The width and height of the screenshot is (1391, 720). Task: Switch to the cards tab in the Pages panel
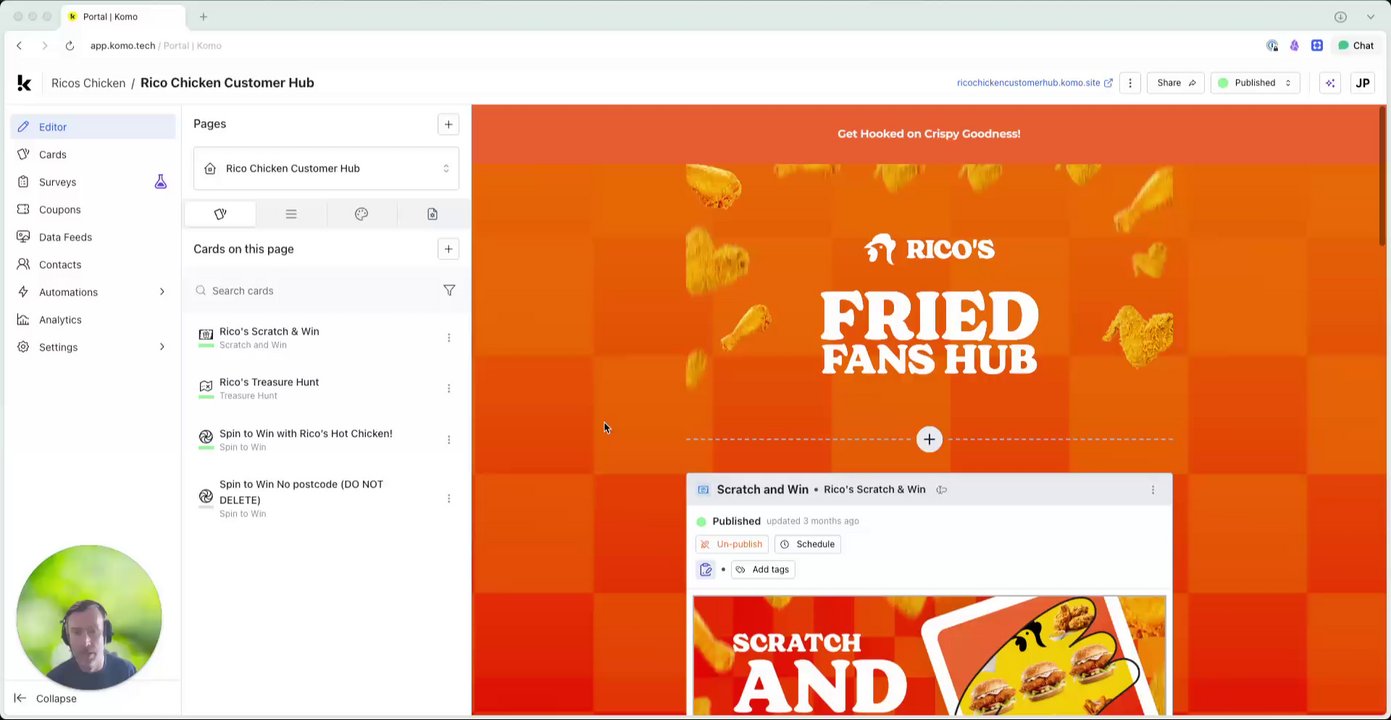(x=220, y=214)
